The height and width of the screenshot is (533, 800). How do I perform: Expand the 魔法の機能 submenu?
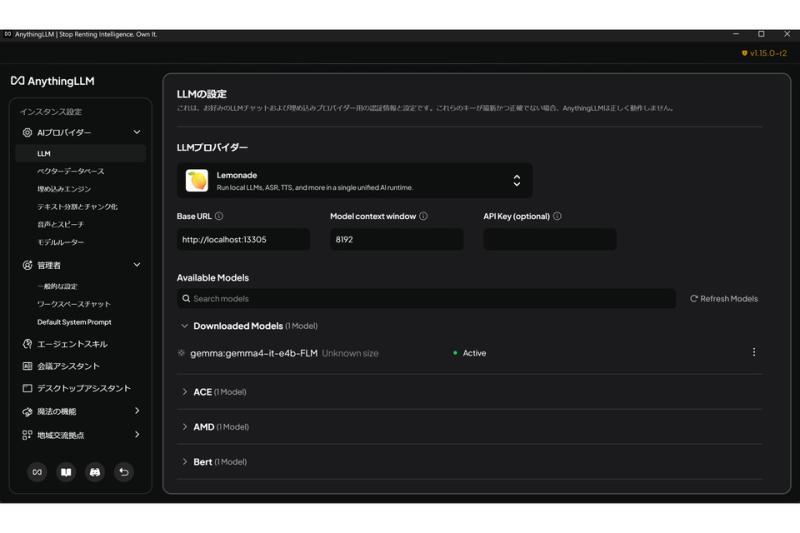point(137,411)
